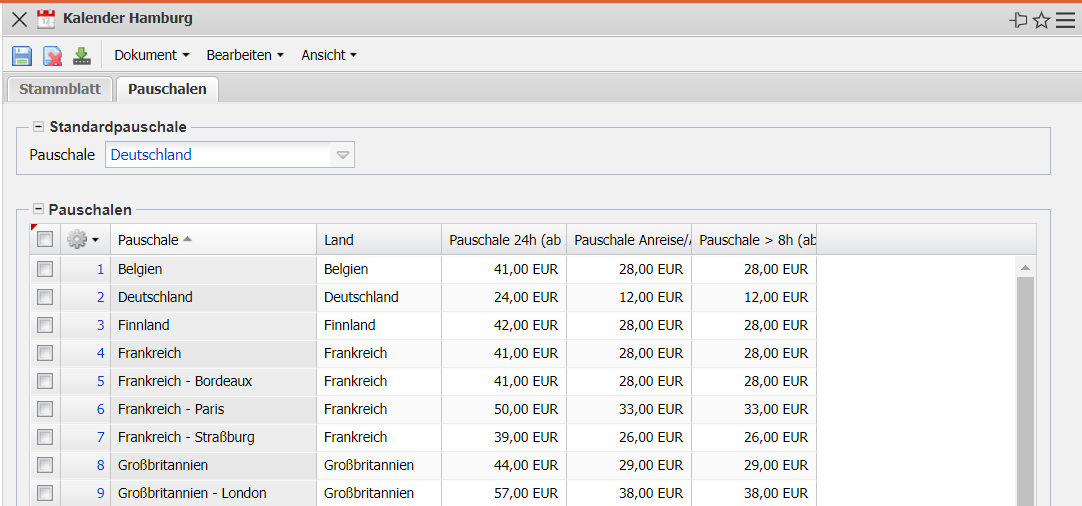Click the document icon with red X

click(x=52, y=56)
